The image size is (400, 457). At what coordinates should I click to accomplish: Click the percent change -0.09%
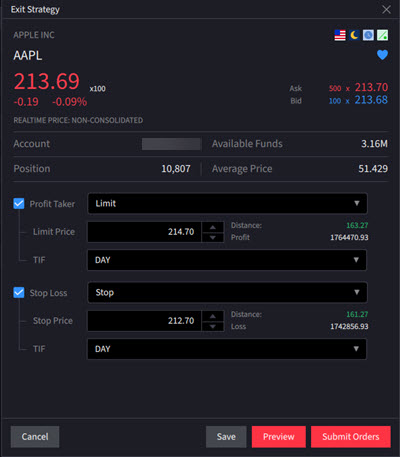tap(69, 102)
